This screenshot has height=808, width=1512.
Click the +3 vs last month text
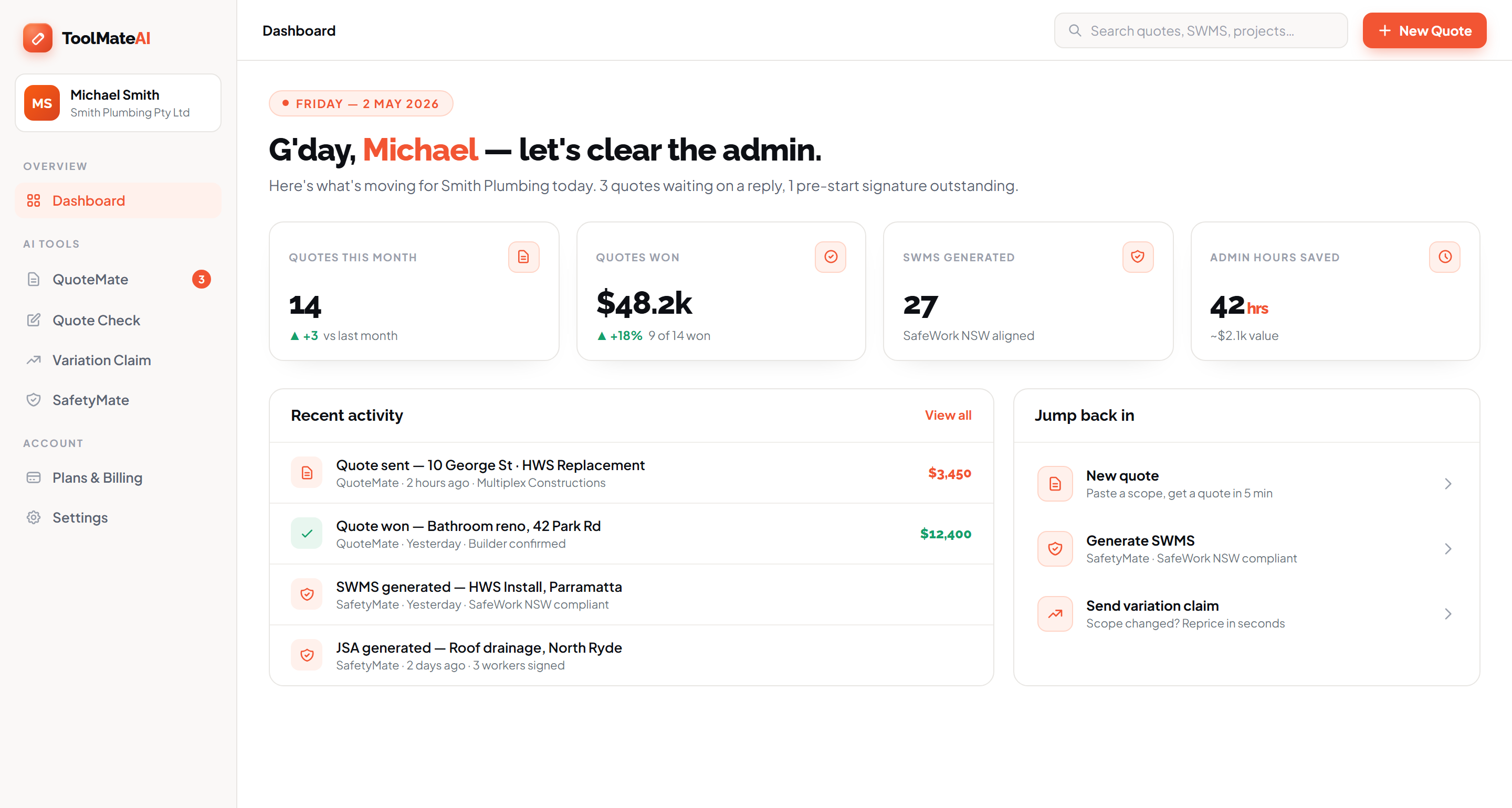tap(343, 336)
